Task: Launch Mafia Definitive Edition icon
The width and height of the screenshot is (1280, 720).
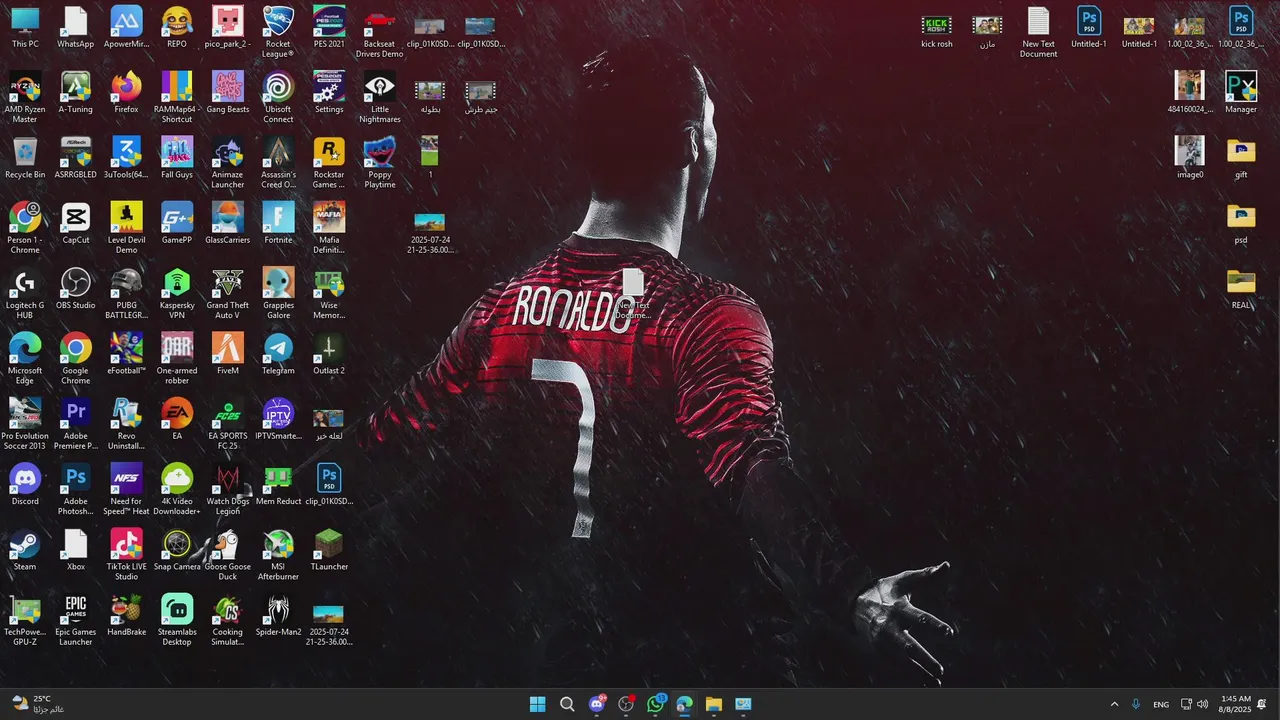Action: click(329, 227)
